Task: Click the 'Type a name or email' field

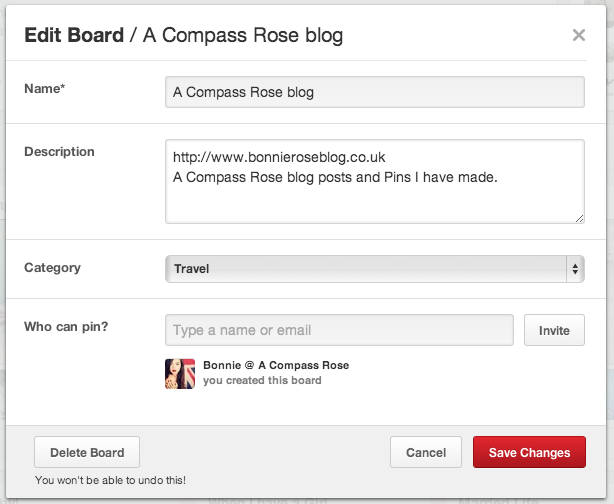Action: (x=339, y=330)
